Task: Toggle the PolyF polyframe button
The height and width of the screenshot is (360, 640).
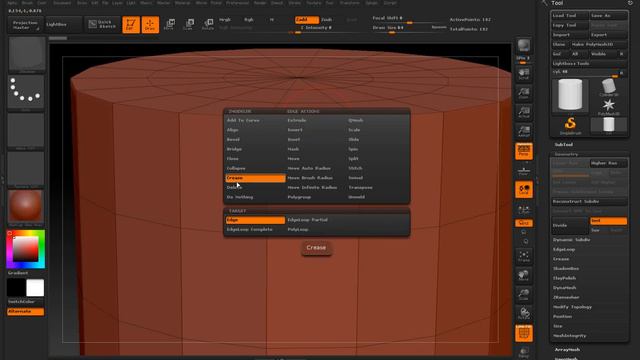Action: click(524, 333)
